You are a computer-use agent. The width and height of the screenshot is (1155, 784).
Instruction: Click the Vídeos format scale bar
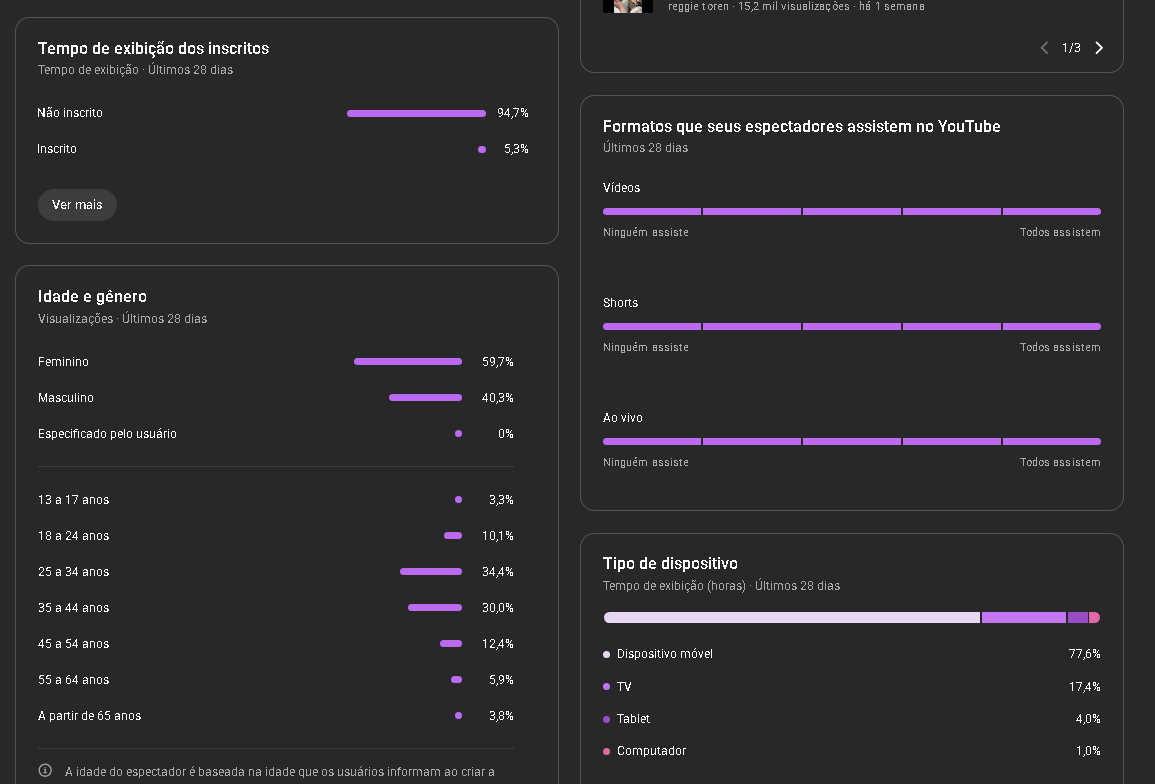(851, 212)
